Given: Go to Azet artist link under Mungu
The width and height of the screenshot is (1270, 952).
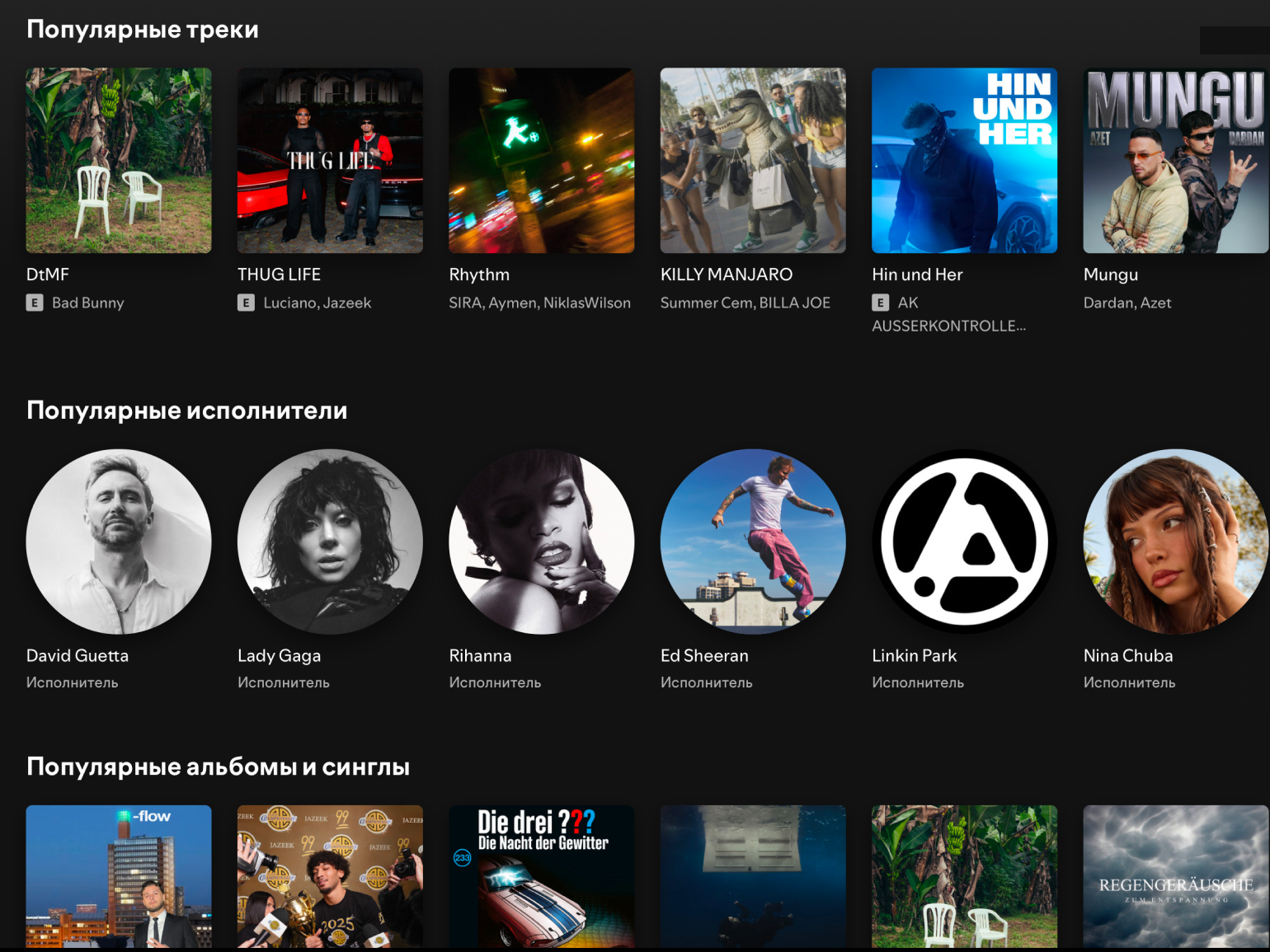Looking at the screenshot, I should (1156, 302).
